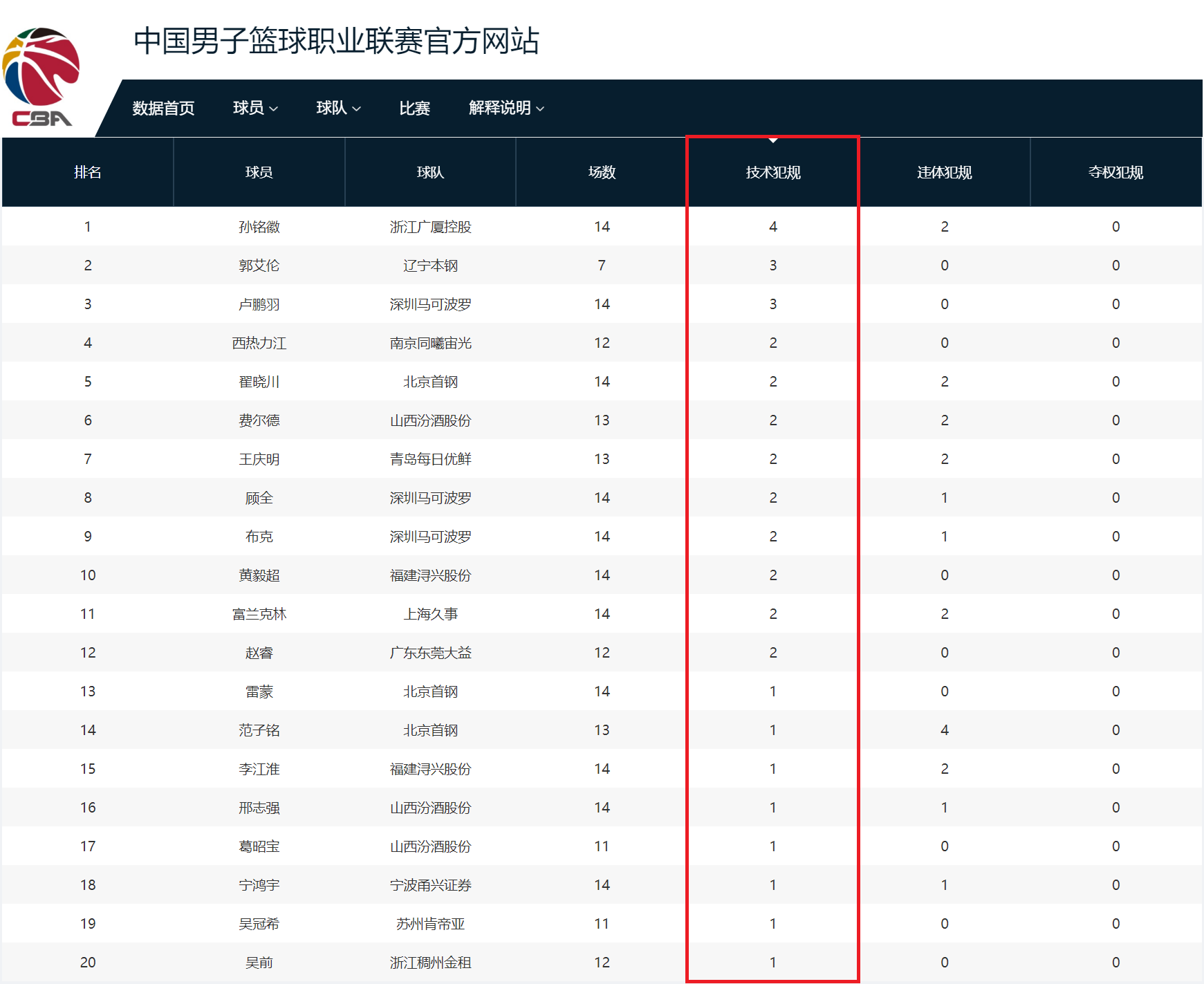Click the site title 中国男子篮球职业联赛官方网站
Screen dimensions: 1204x984
click(336, 41)
